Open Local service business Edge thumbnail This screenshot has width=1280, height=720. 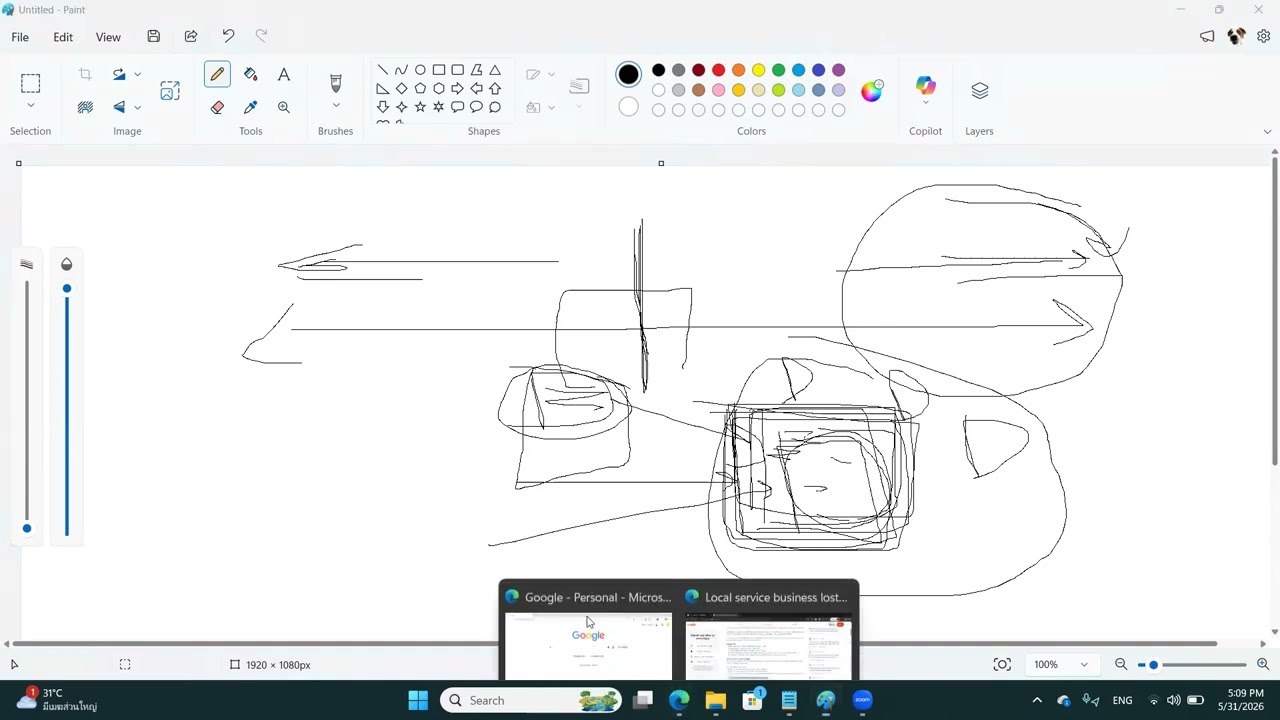[768, 631]
